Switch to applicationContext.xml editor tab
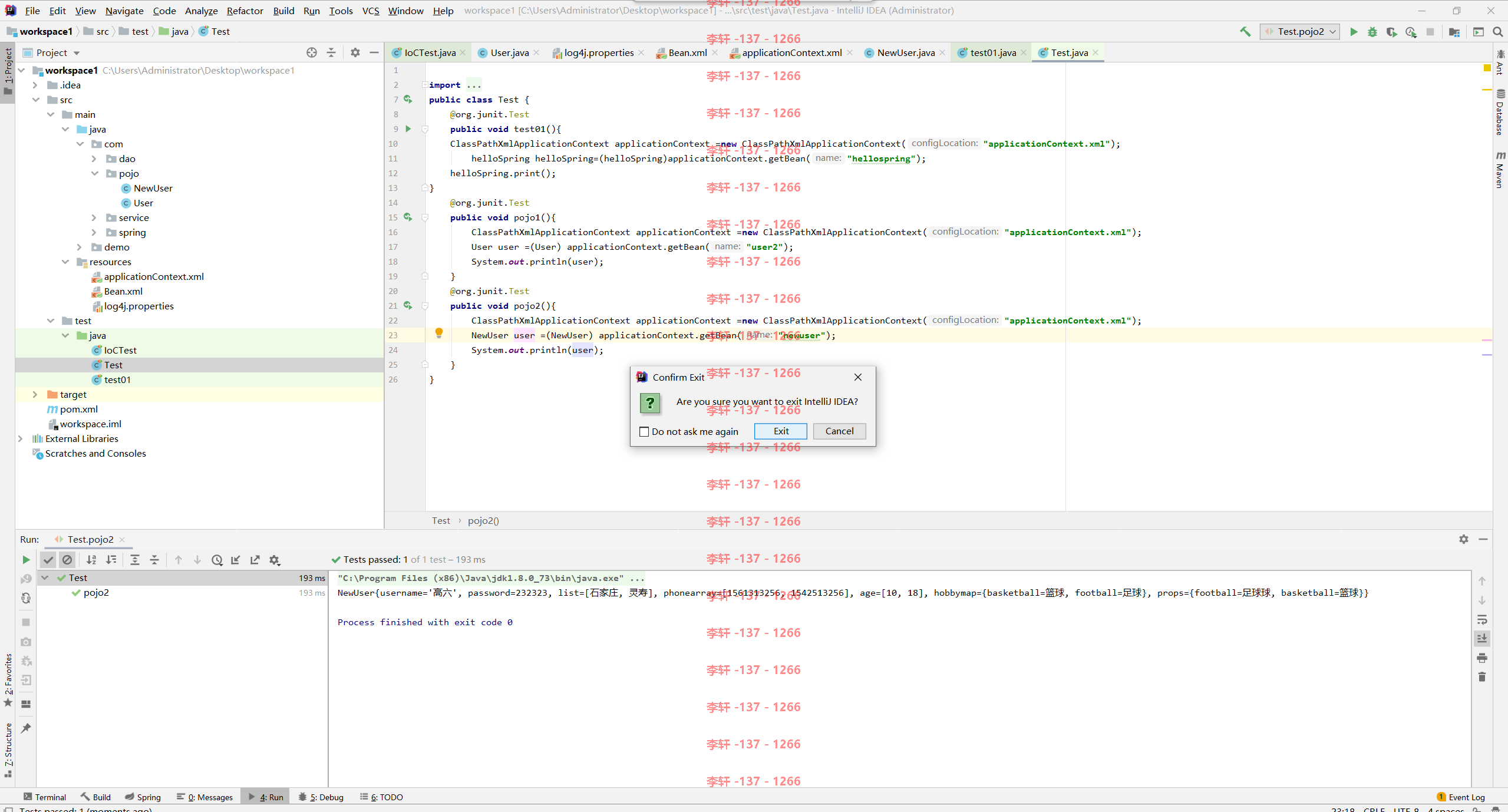This screenshot has width=1508, height=812. click(791, 52)
